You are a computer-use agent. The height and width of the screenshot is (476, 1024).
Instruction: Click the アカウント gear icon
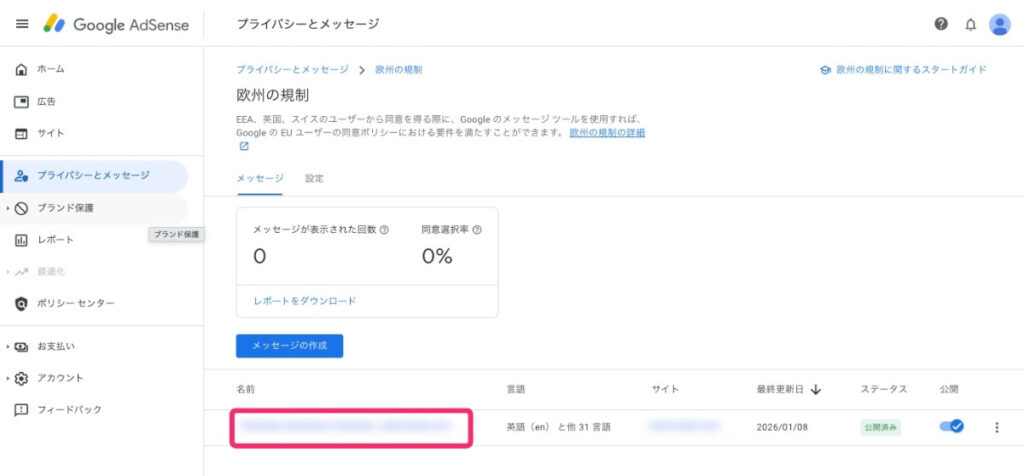coord(22,379)
